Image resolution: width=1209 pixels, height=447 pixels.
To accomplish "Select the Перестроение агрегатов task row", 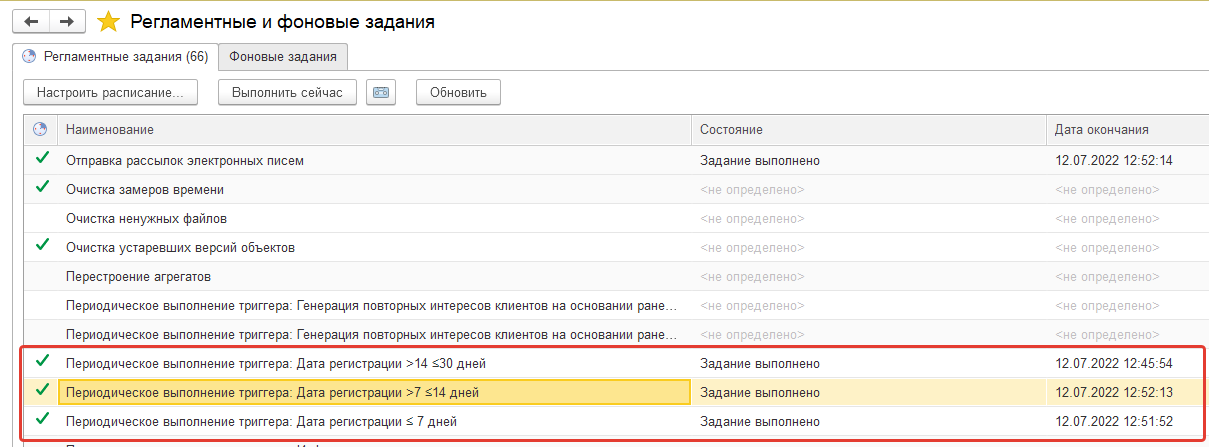I will point(138,276).
